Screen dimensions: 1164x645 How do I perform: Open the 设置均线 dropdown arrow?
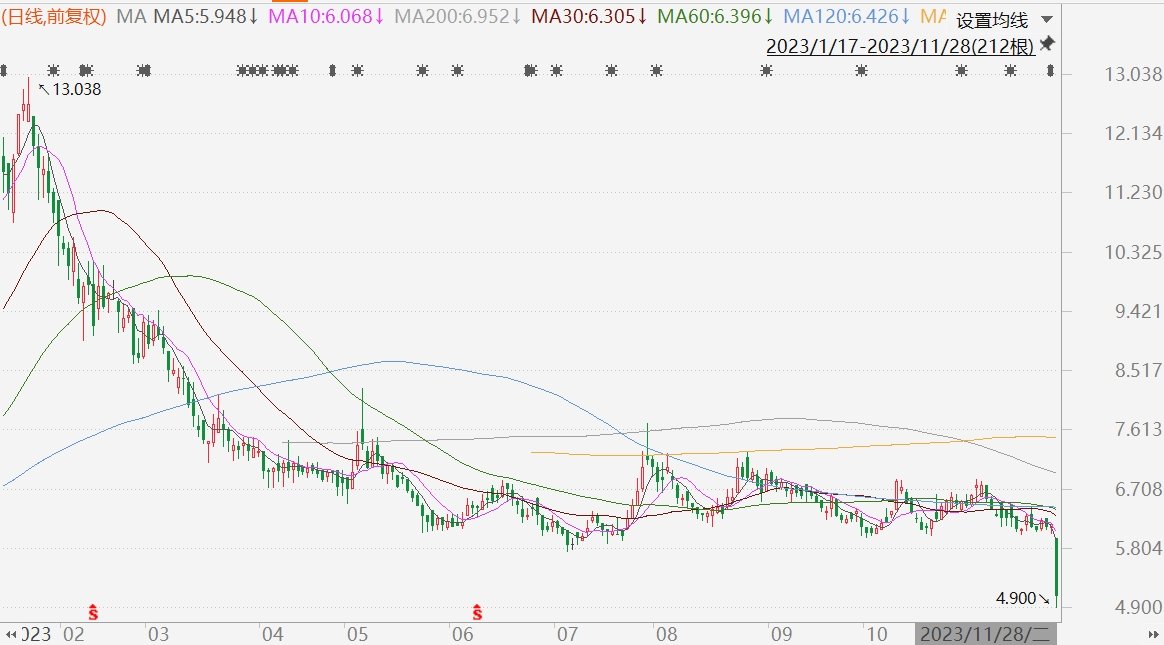[1046, 20]
